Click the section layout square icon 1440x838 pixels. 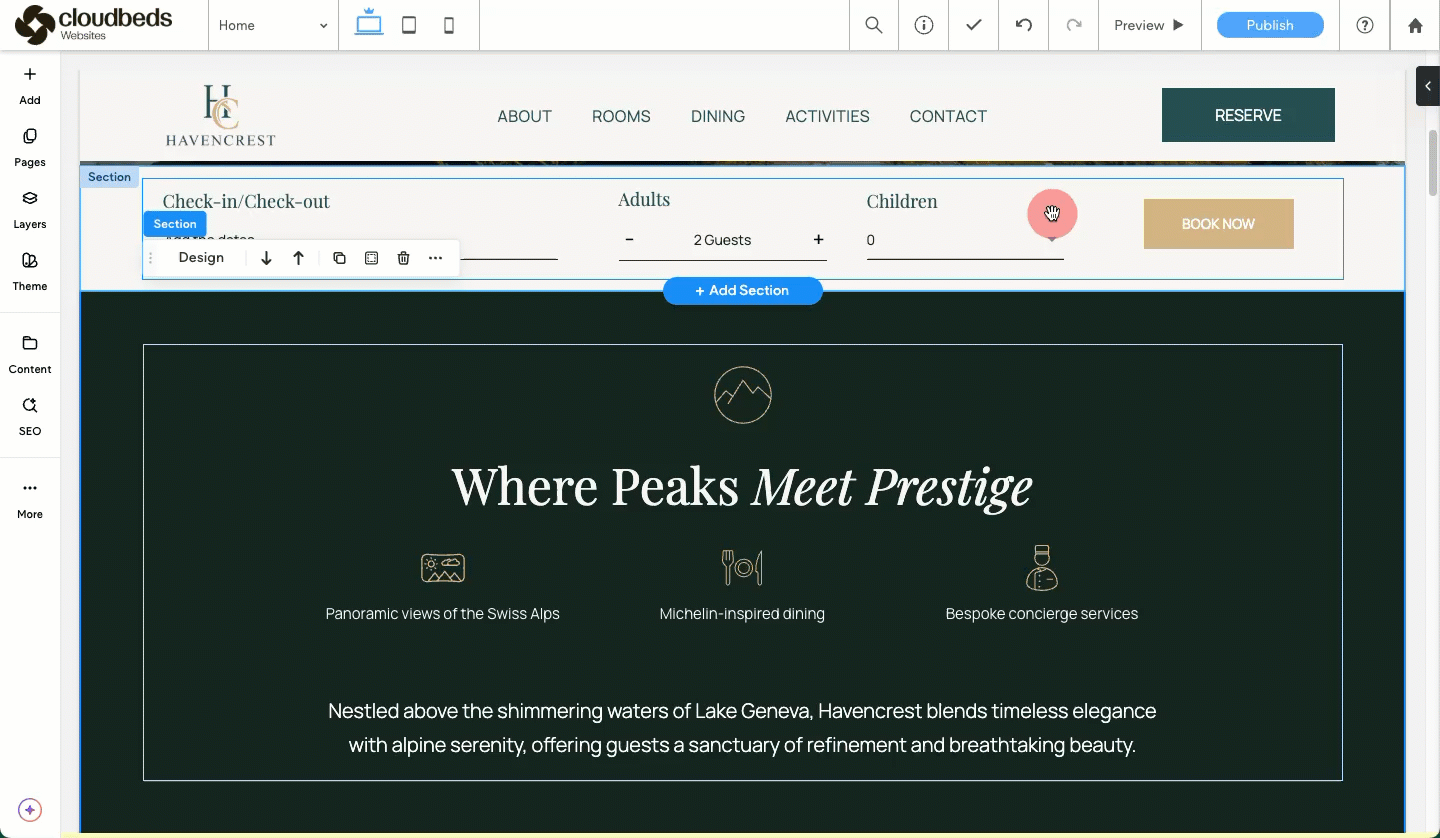[x=371, y=258]
